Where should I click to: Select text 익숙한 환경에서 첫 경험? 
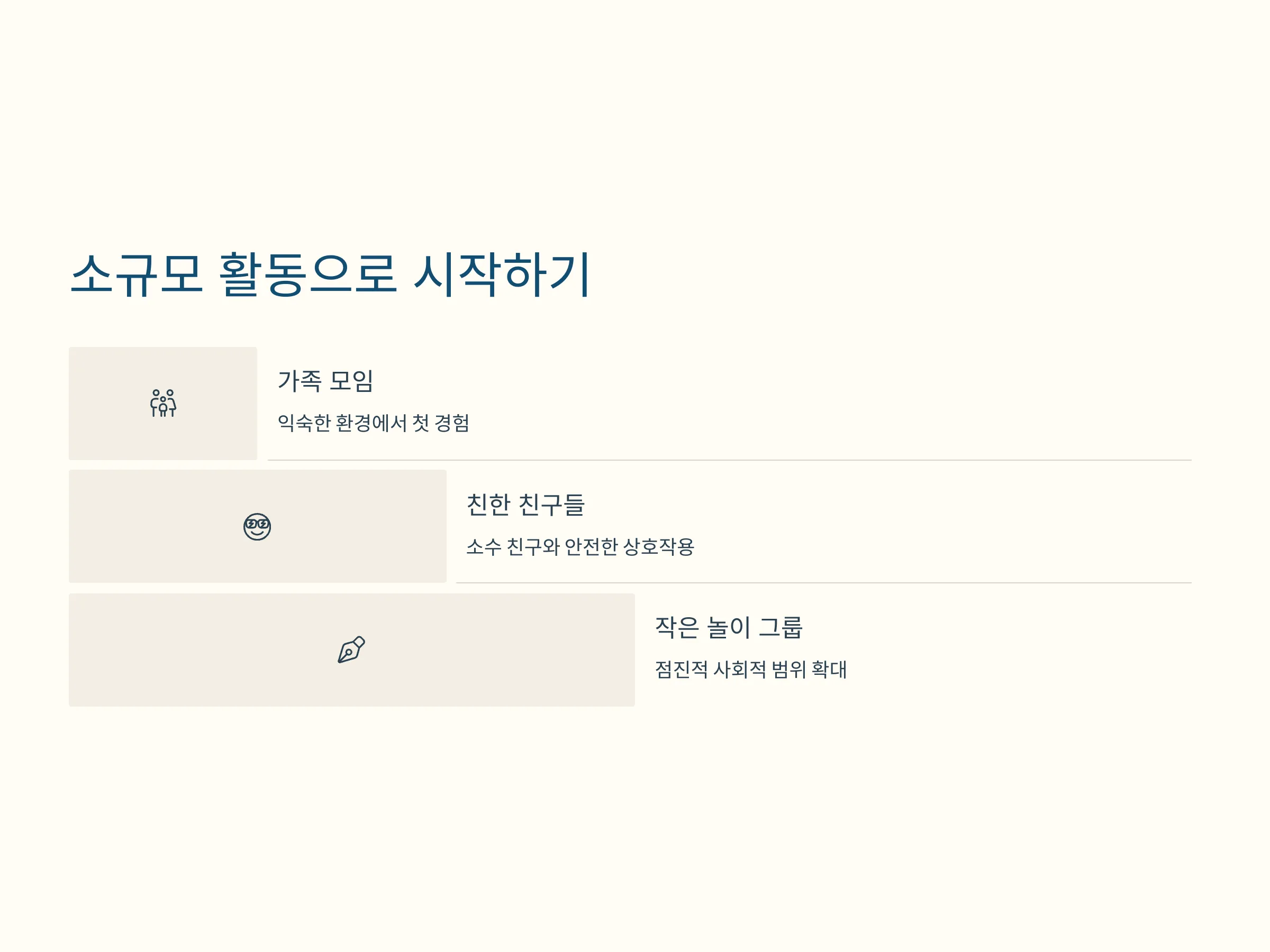click(x=374, y=423)
